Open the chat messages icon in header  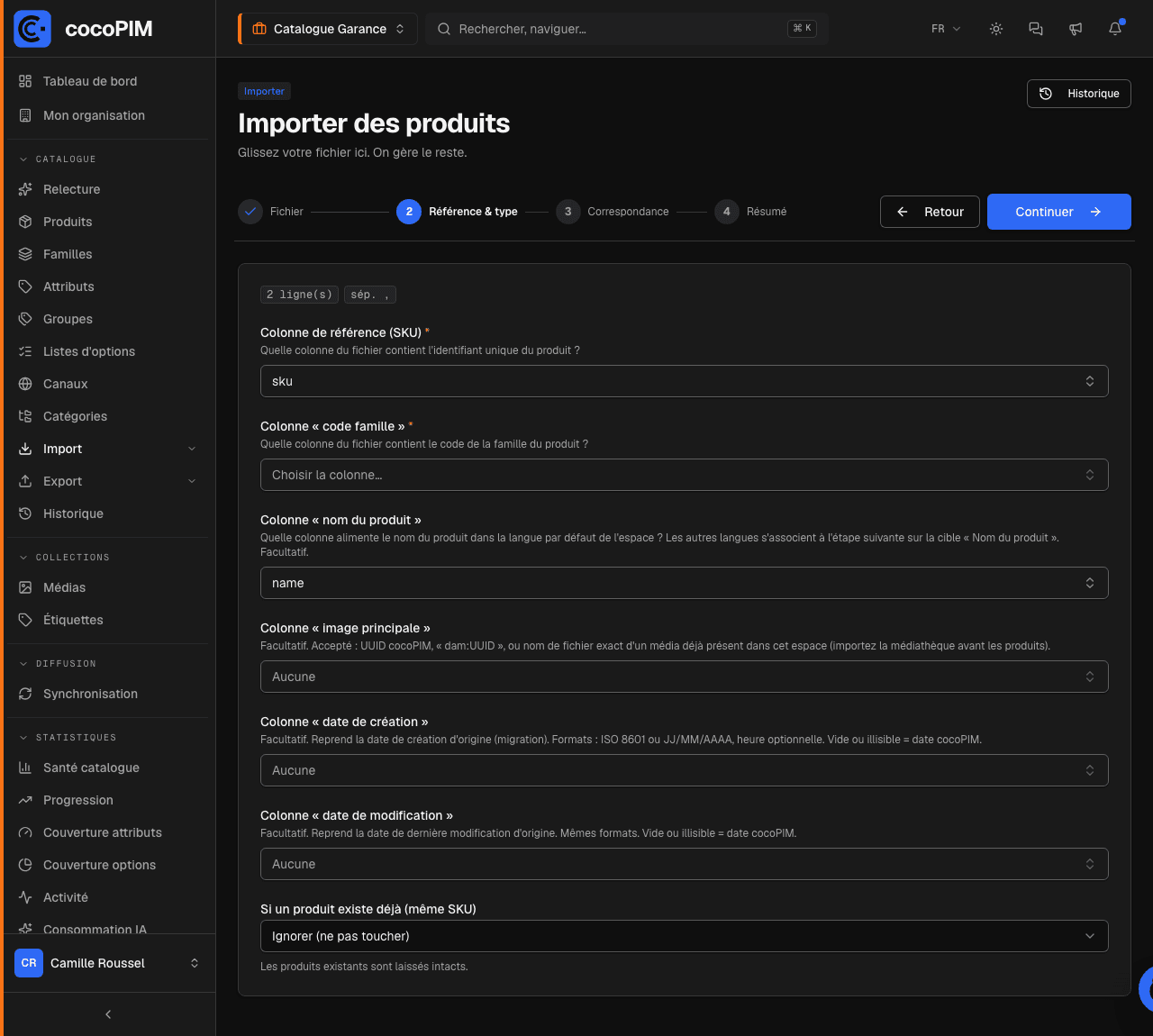(1036, 29)
